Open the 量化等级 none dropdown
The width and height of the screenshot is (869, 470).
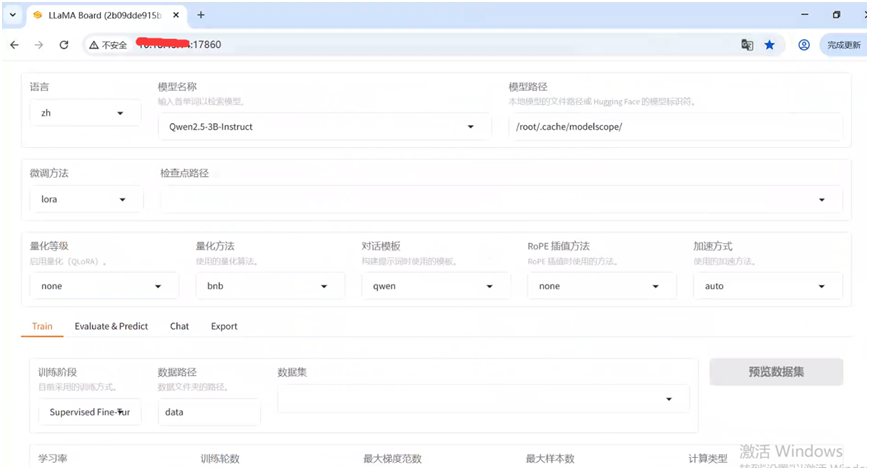[104, 286]
